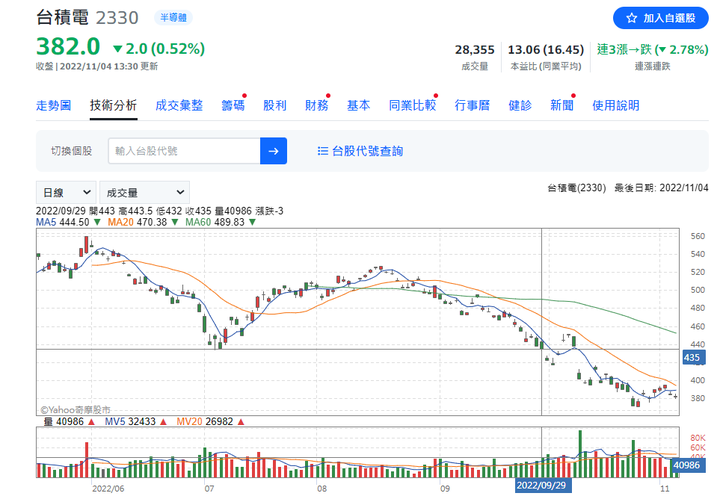720x499 pixels.
Task: Focus the 輸入台股代號 input field
Action: click(x=184, y=151)
